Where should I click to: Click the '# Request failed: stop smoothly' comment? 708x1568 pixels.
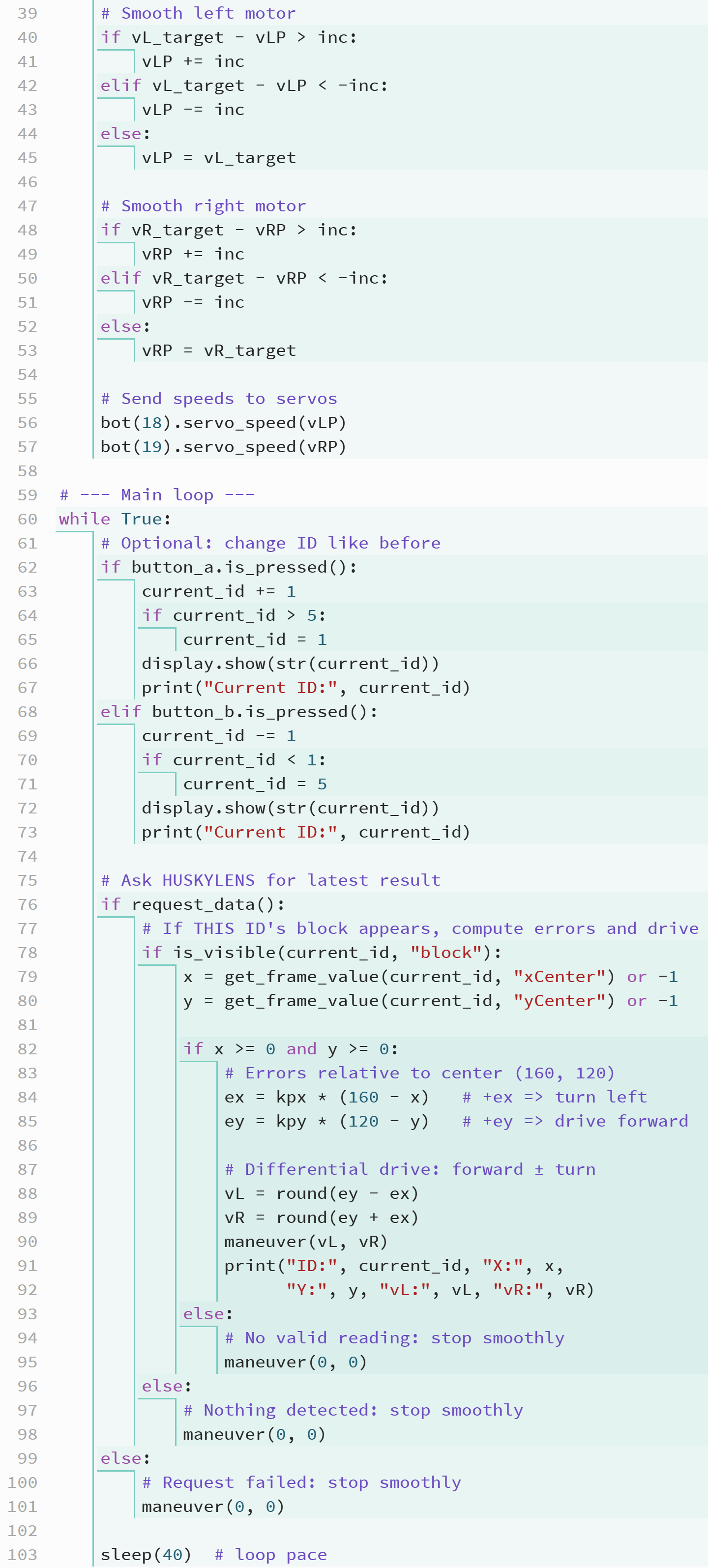click(x=301, y=1482)
